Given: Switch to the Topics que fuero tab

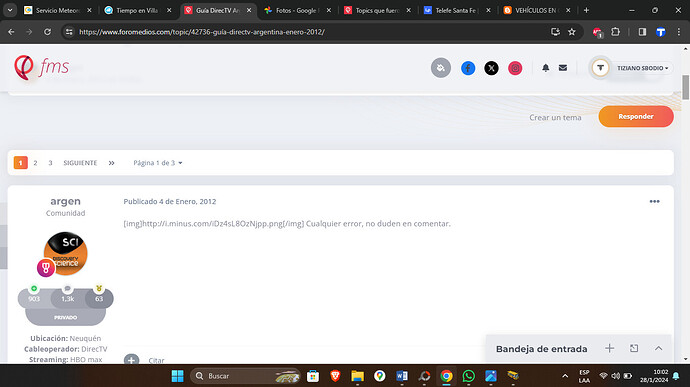Looking at the screenshot, I should click(x=378, y=10).
